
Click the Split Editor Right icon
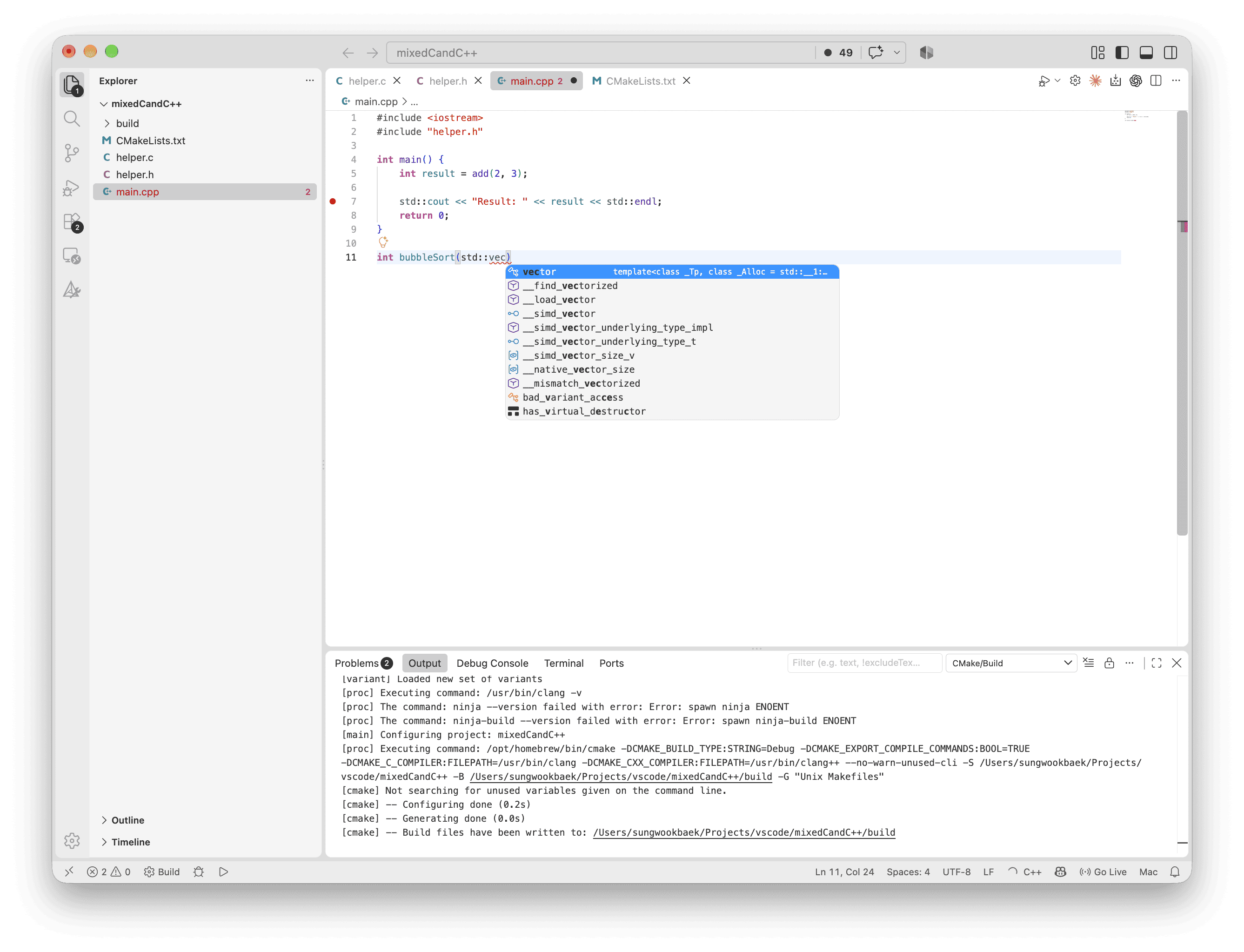[x=1156, y=80]
